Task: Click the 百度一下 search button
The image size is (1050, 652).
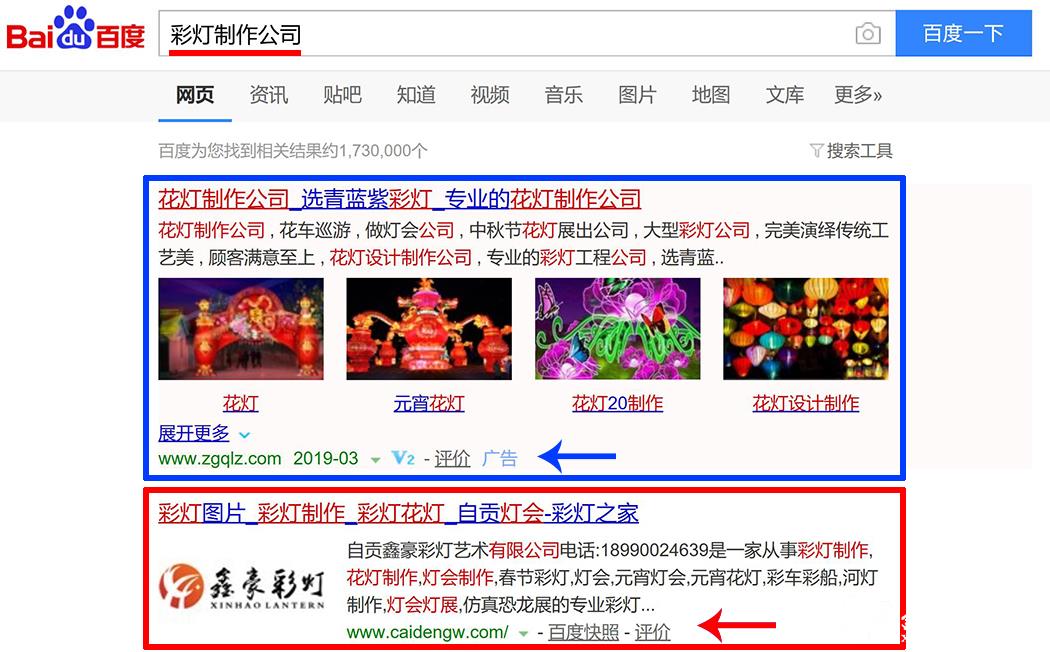Action: coord(964,33)
